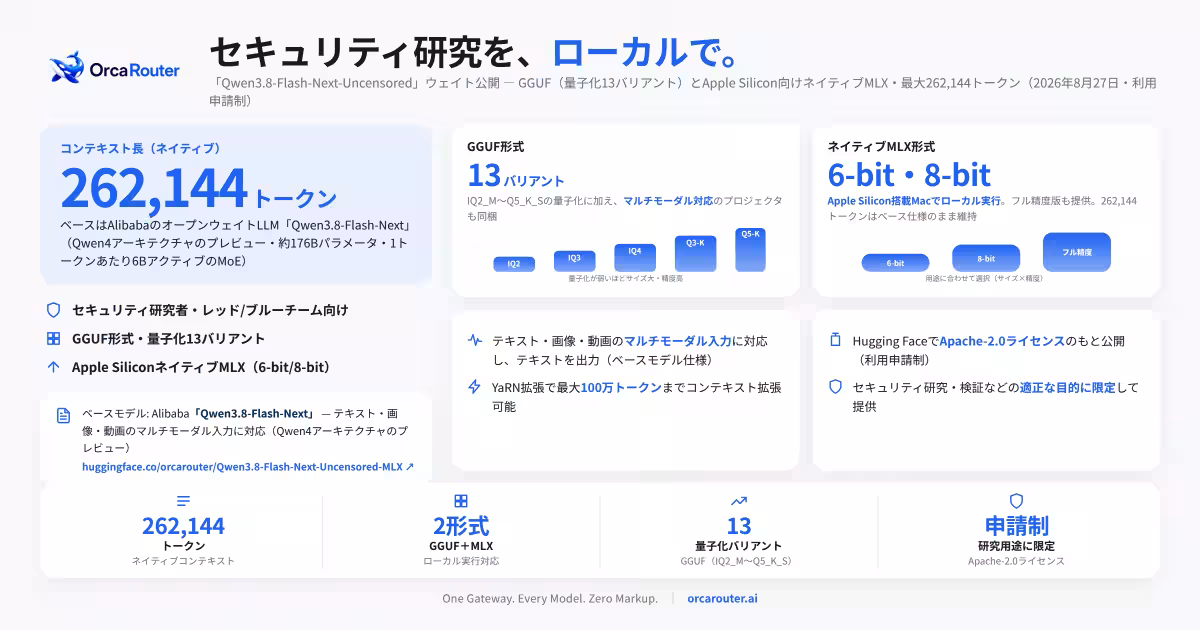
Task: Click the ネイティブMLX形式 card heading
Action: [882, 147]
